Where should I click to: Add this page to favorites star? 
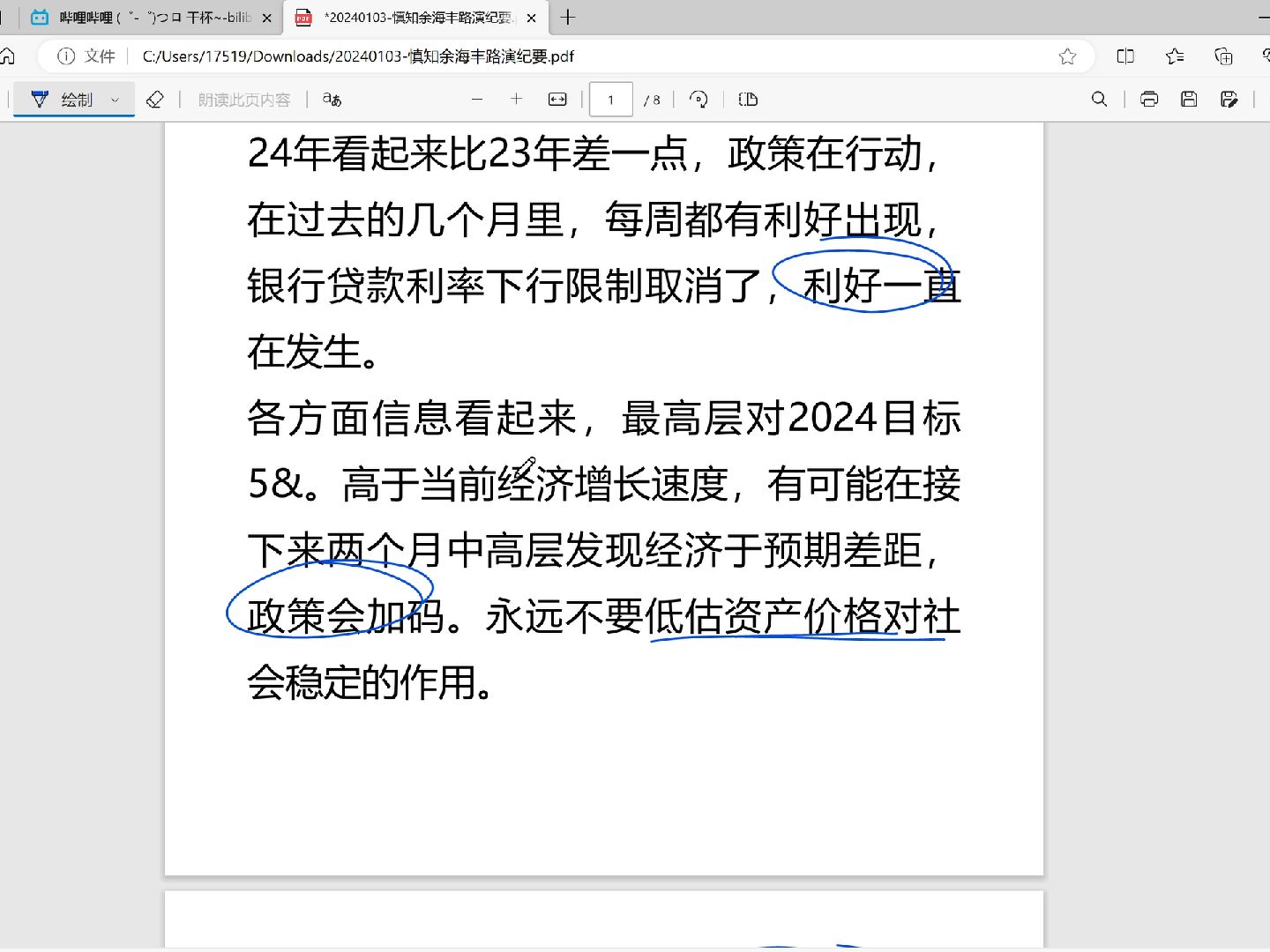1067,56
